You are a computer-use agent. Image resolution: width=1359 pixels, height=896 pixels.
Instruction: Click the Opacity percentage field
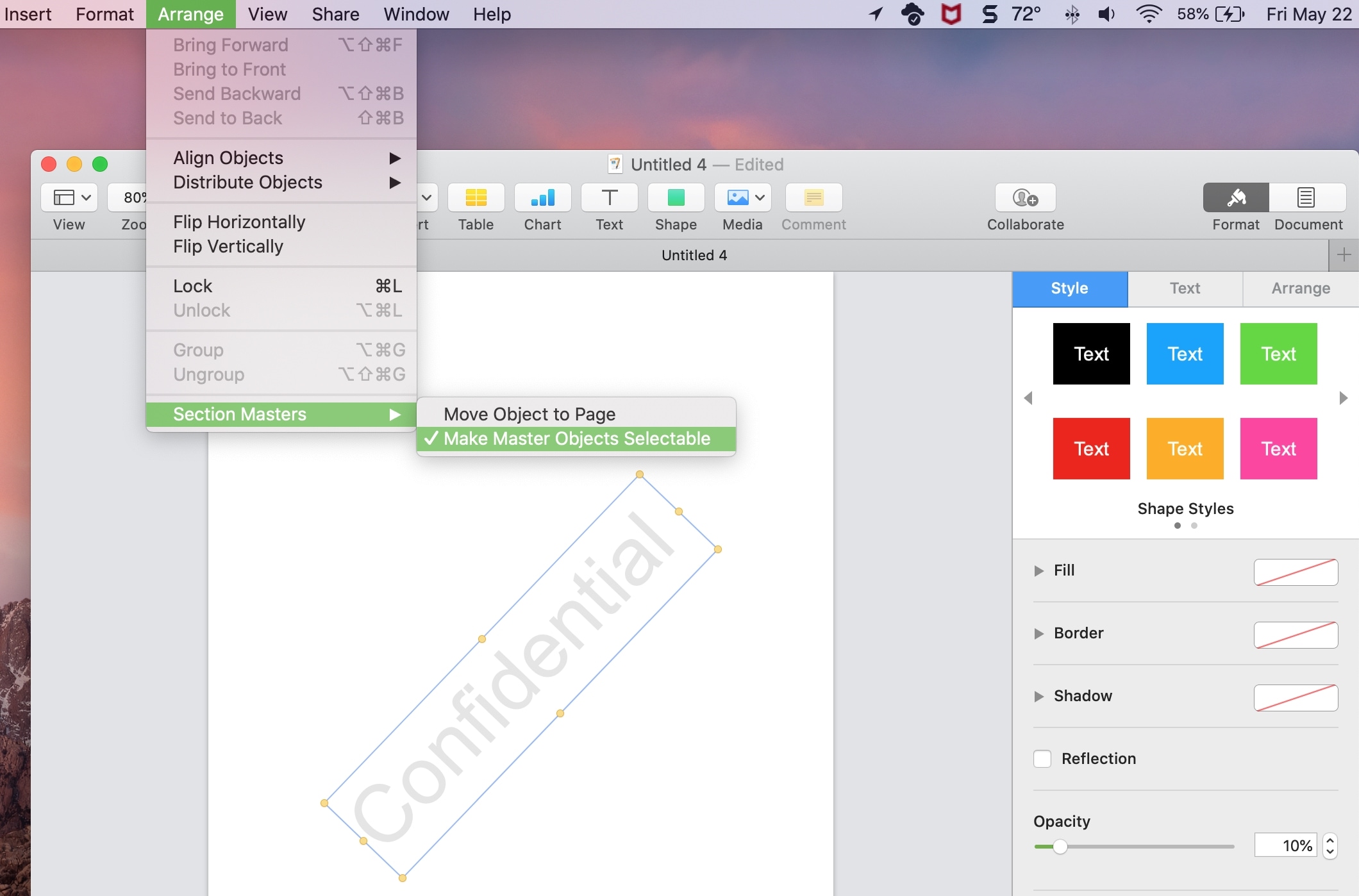coord(1285,846)
